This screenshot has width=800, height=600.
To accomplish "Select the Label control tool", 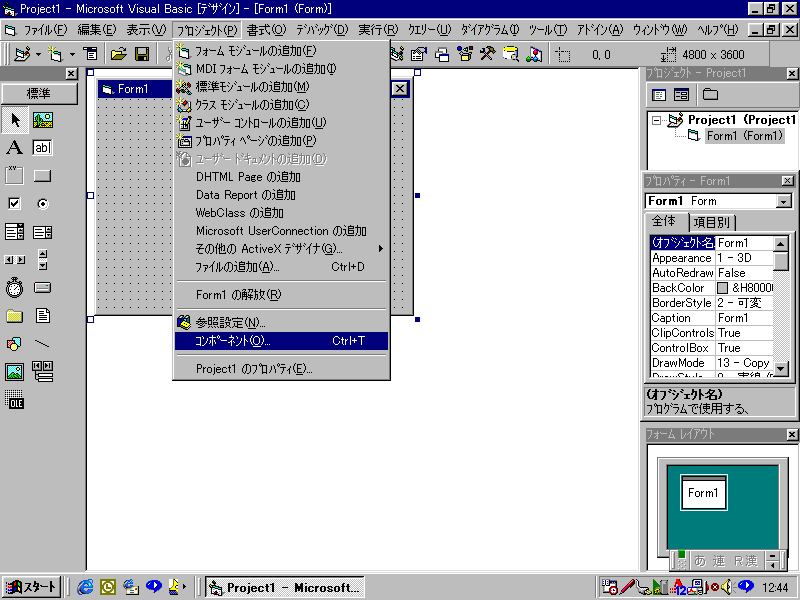I will point(15,148).
